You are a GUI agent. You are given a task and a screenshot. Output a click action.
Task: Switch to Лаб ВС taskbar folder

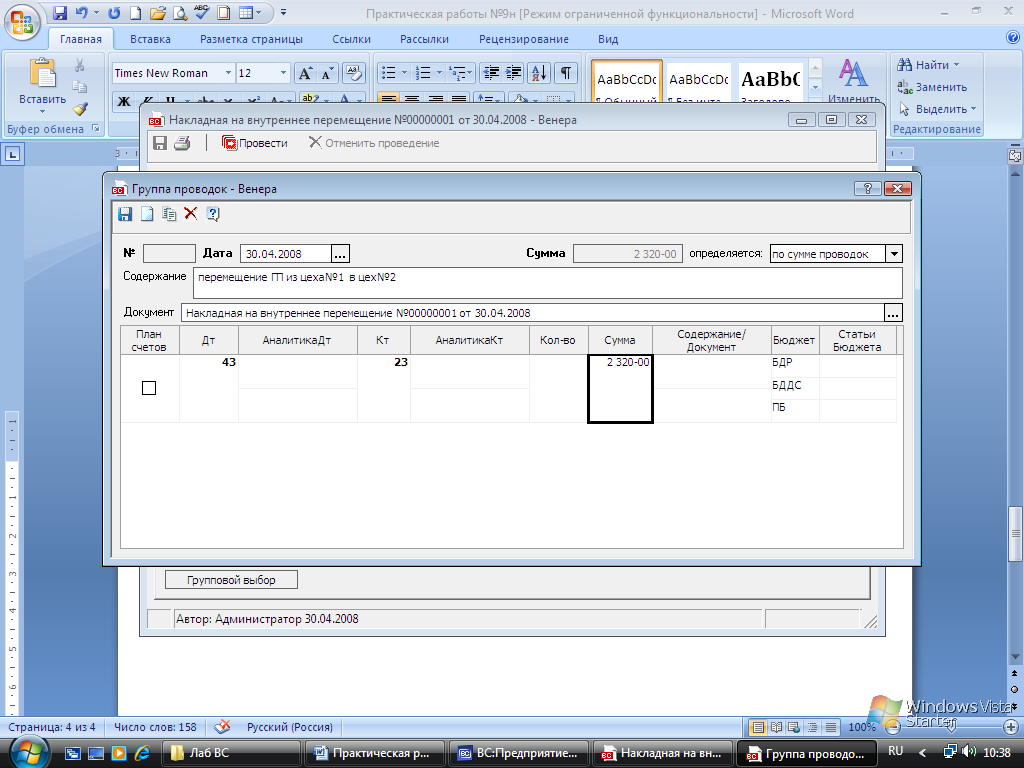pyautogui.click(x=230, y=753)
